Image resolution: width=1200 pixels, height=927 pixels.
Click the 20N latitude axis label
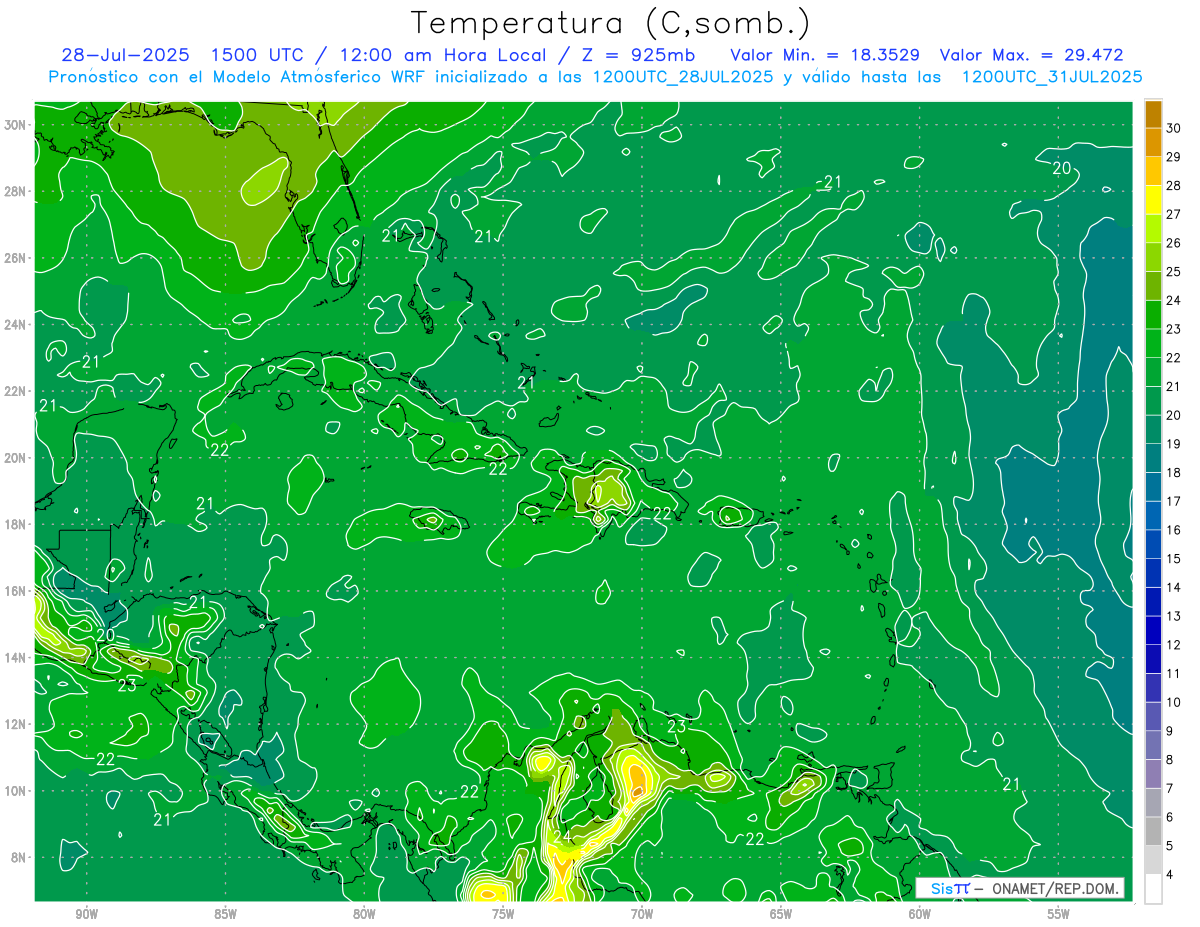tap(16, 458)
